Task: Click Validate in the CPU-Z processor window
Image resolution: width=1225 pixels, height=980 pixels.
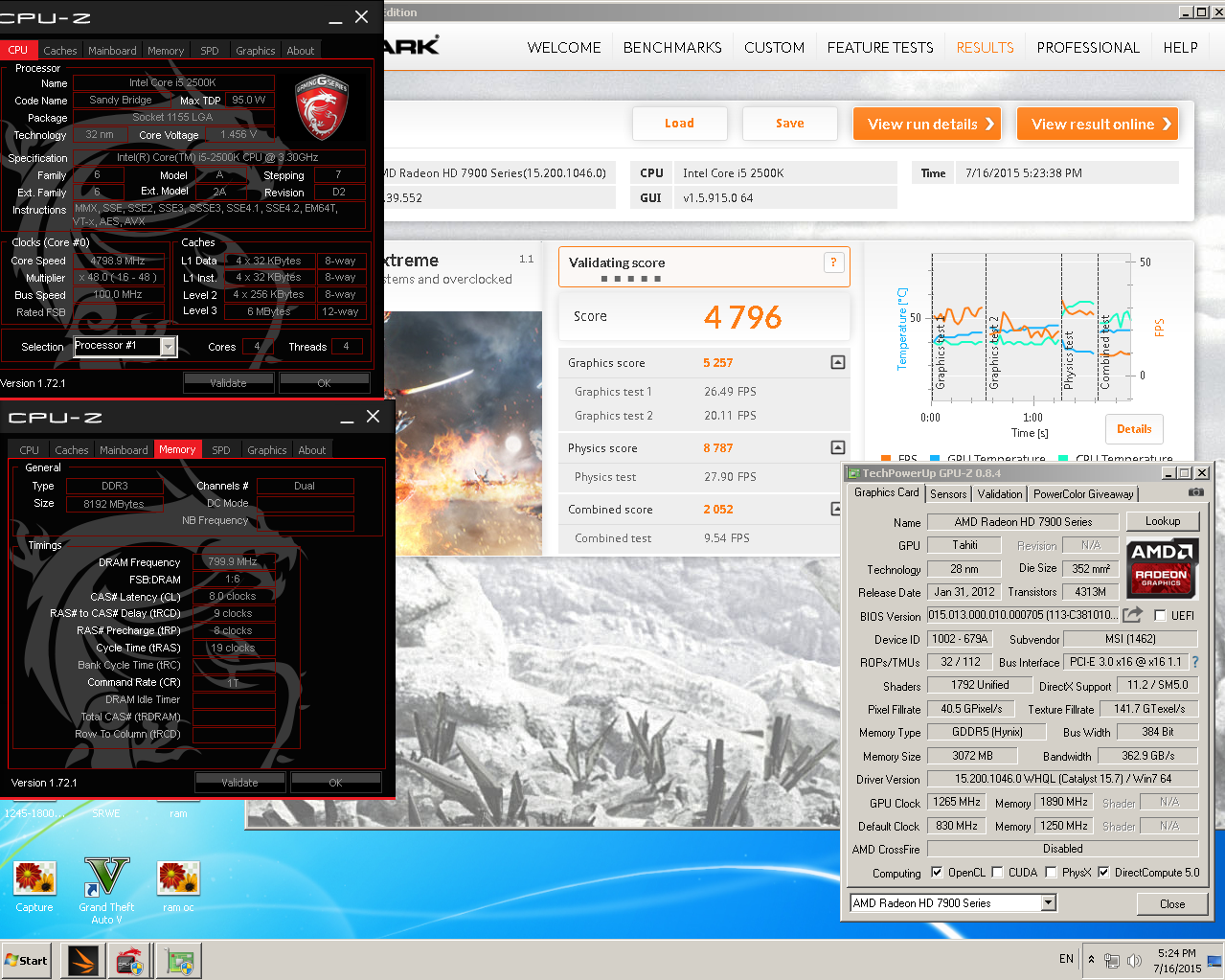Action: click(x=228, y=383)
